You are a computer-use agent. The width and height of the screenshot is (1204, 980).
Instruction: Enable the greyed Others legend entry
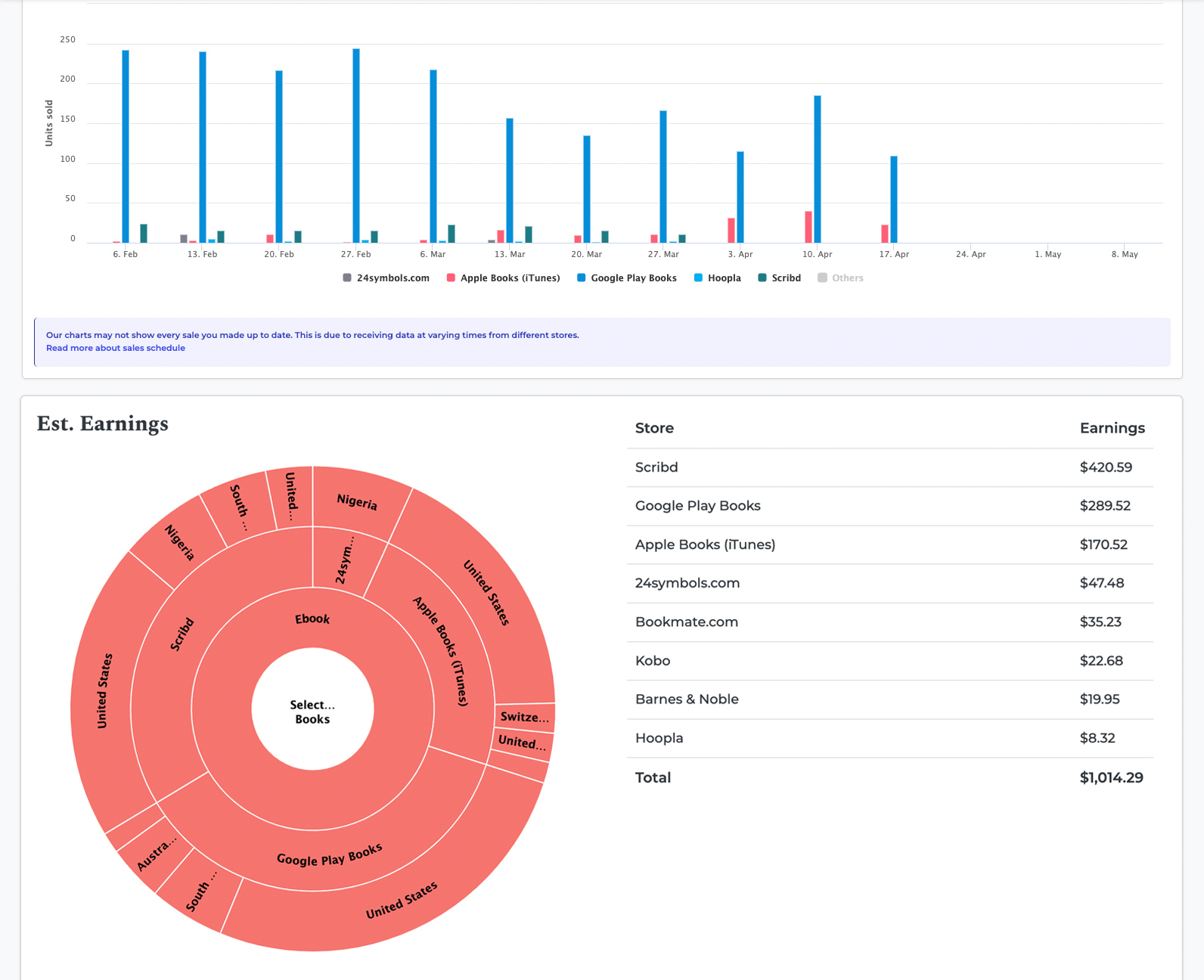(x=840, y=278)
